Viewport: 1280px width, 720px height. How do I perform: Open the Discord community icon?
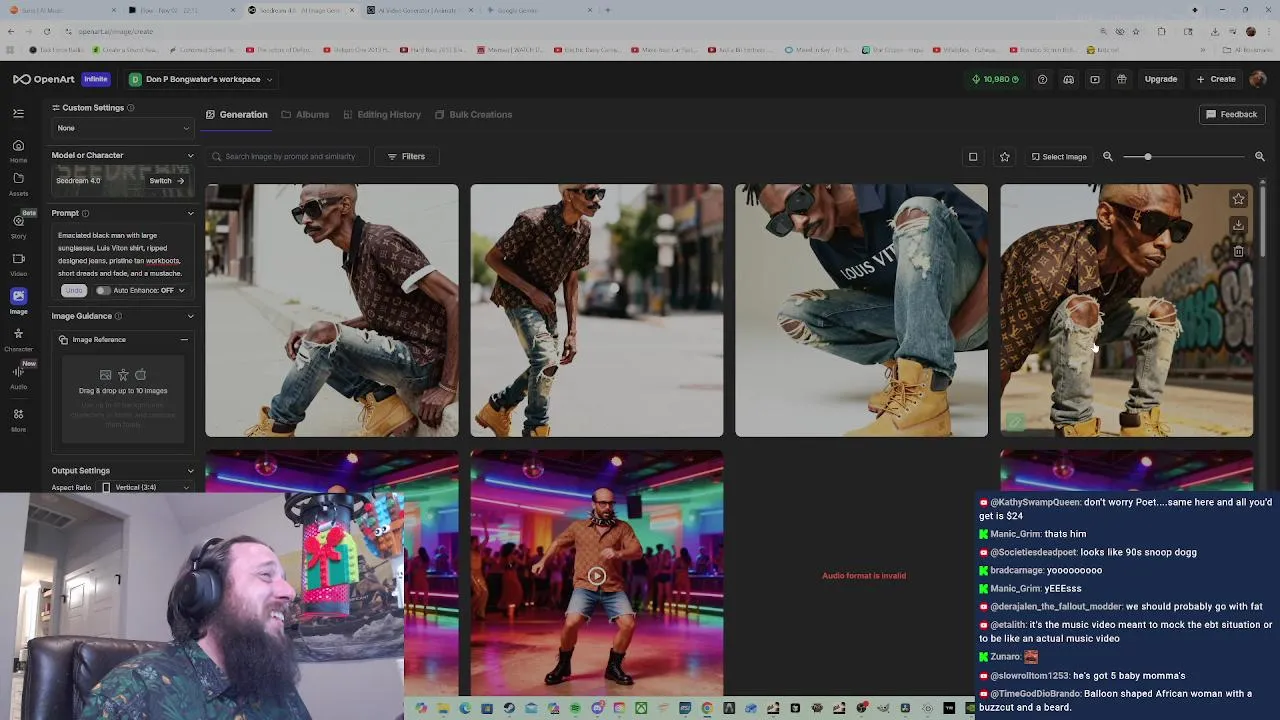point(1068,79)
